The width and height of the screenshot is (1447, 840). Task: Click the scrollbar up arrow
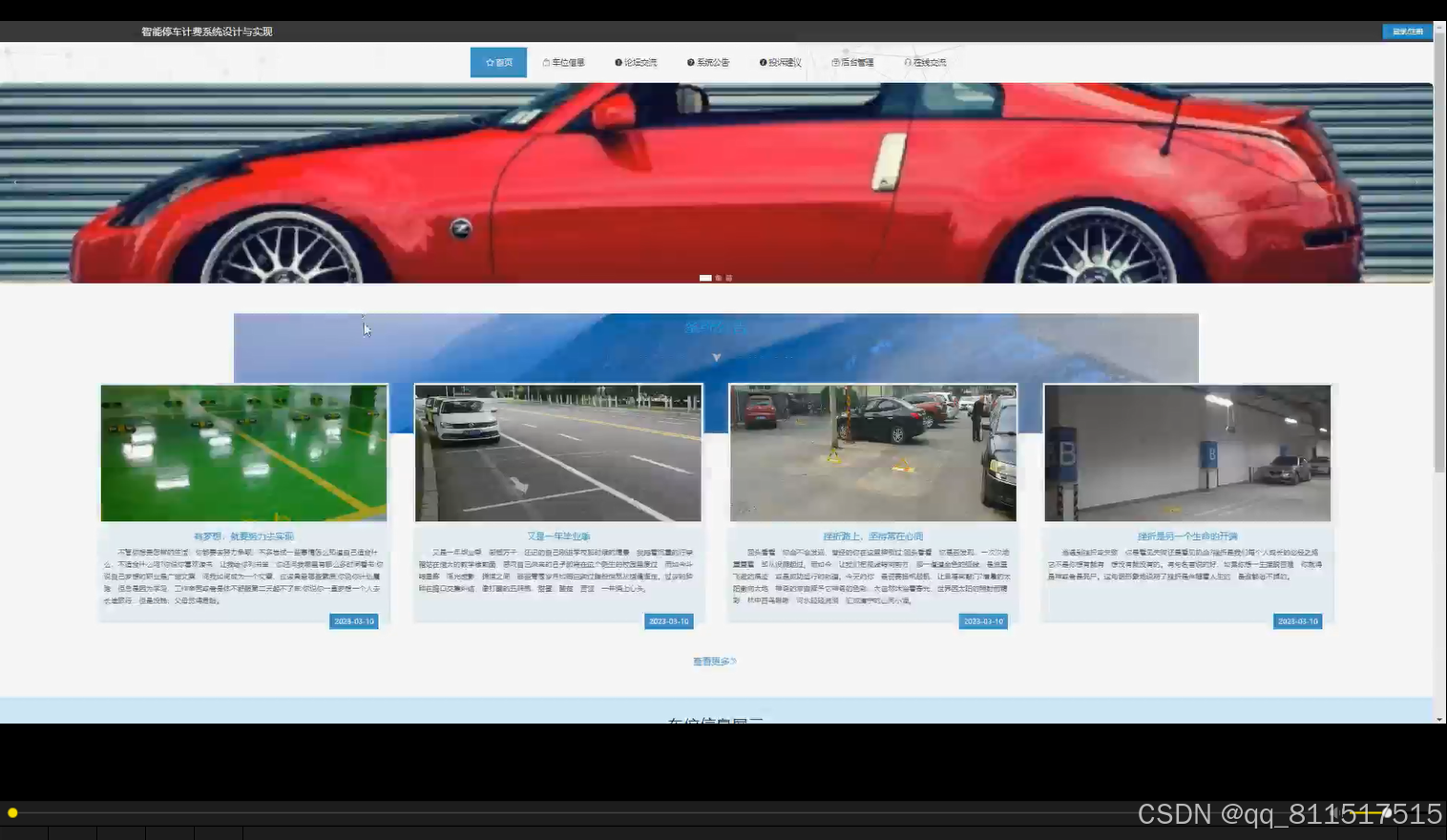tap(1439, 26)
